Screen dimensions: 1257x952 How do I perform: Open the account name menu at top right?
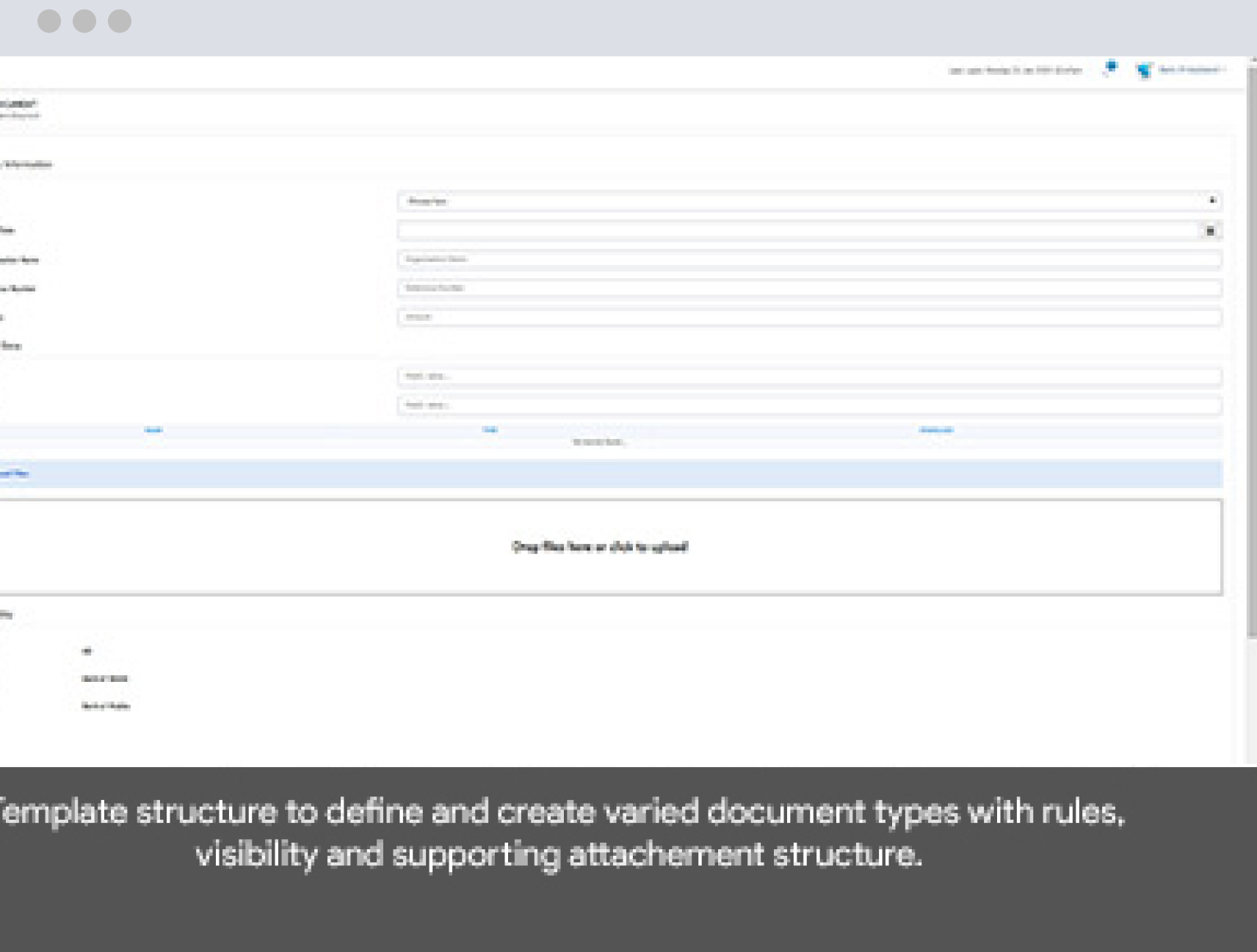coord(1192,70)
